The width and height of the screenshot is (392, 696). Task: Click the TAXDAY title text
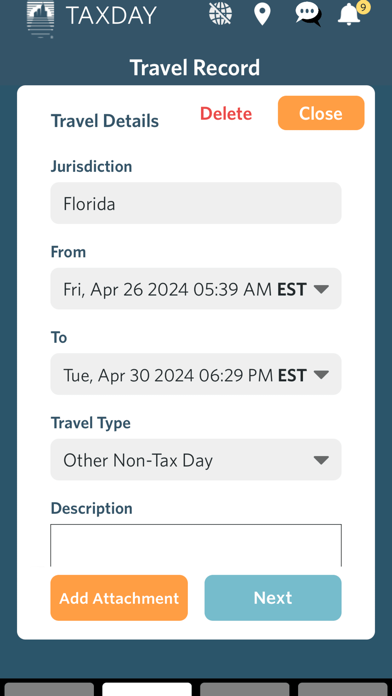(111, 16)
